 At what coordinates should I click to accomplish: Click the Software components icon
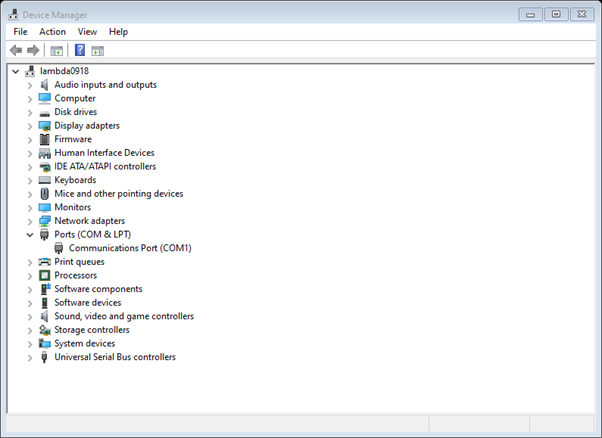click(x=45, y=289)
